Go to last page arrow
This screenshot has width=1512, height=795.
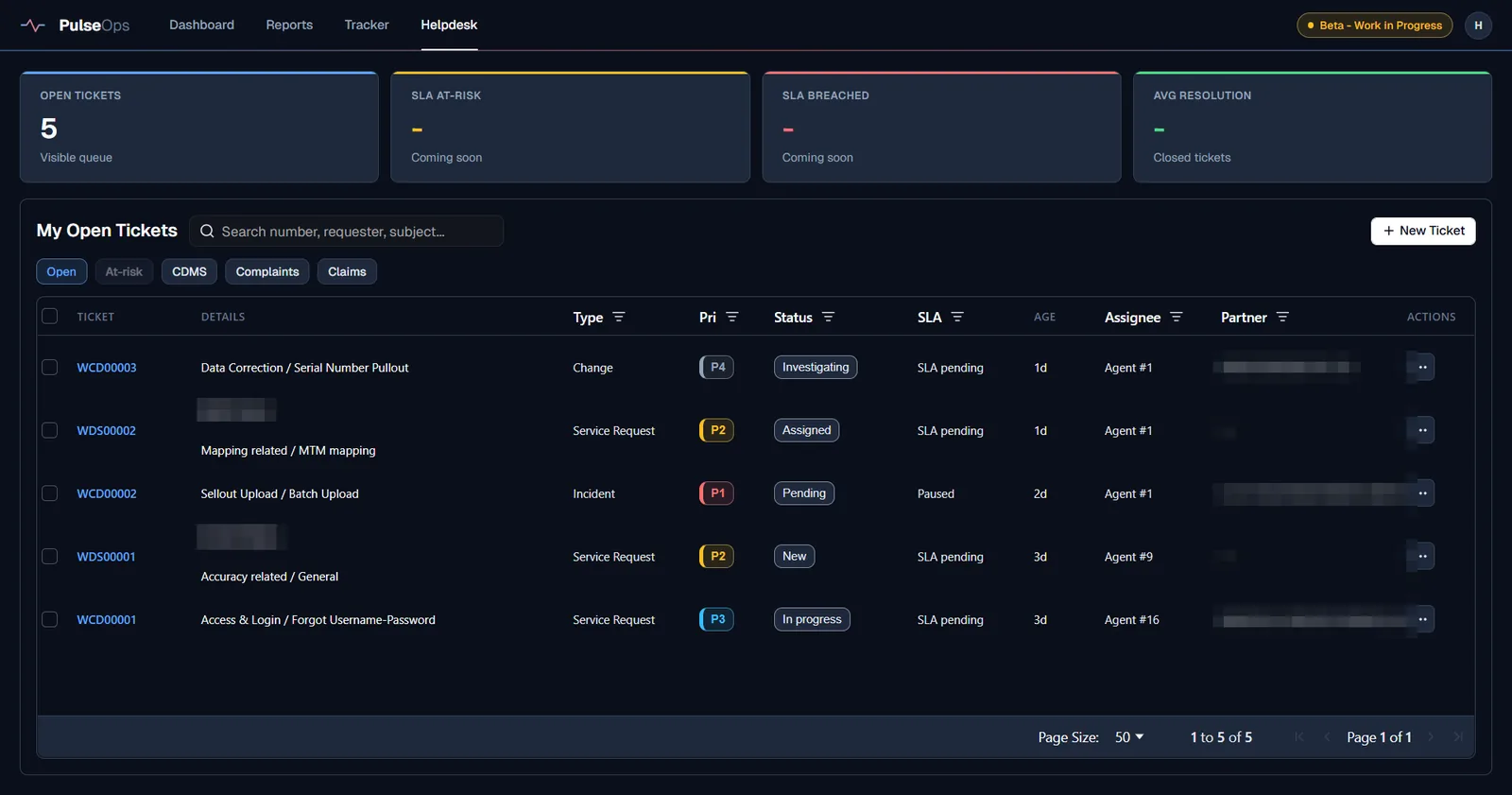pos(1458,736)
